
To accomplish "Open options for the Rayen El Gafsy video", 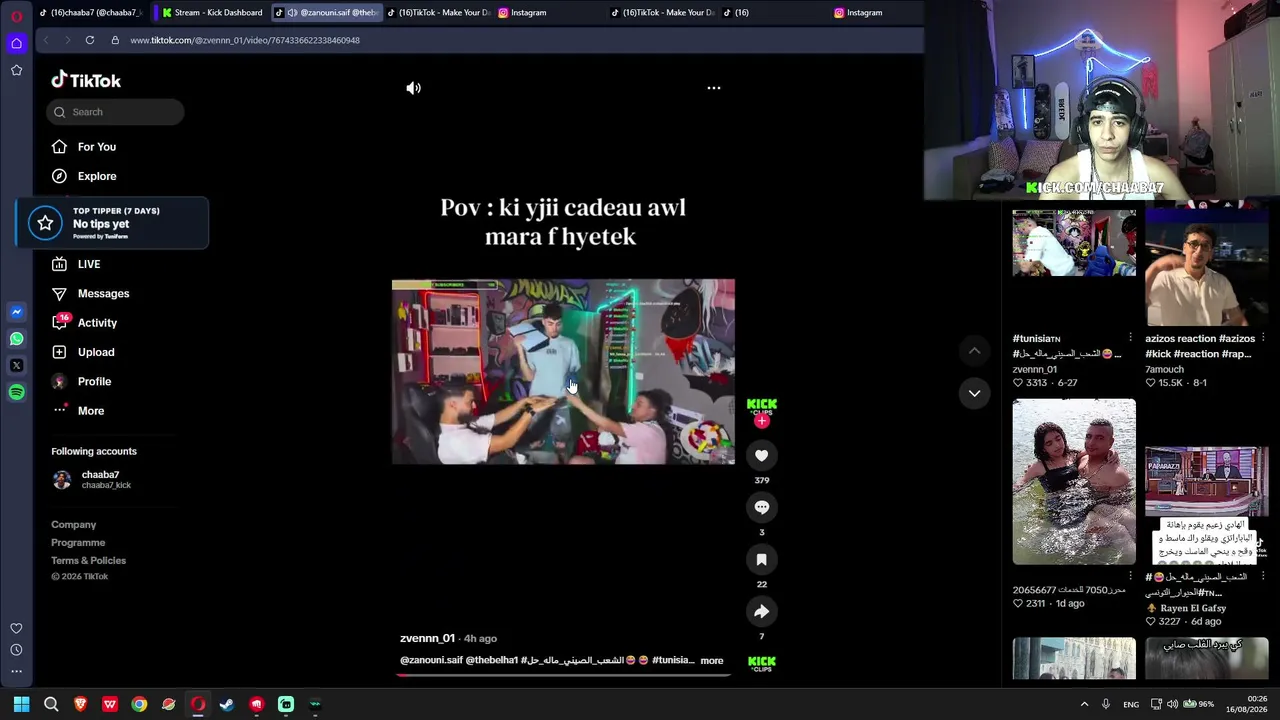I will [x=1264, y=577].
